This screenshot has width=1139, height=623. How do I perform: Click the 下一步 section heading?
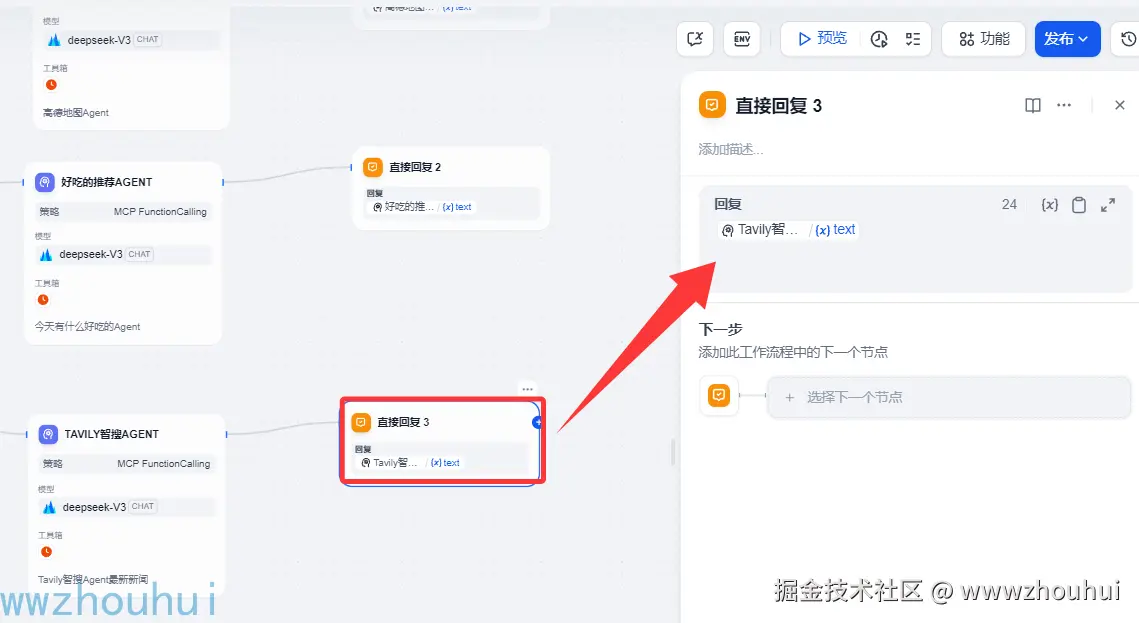pyautogui.click(x=721, y=330)
